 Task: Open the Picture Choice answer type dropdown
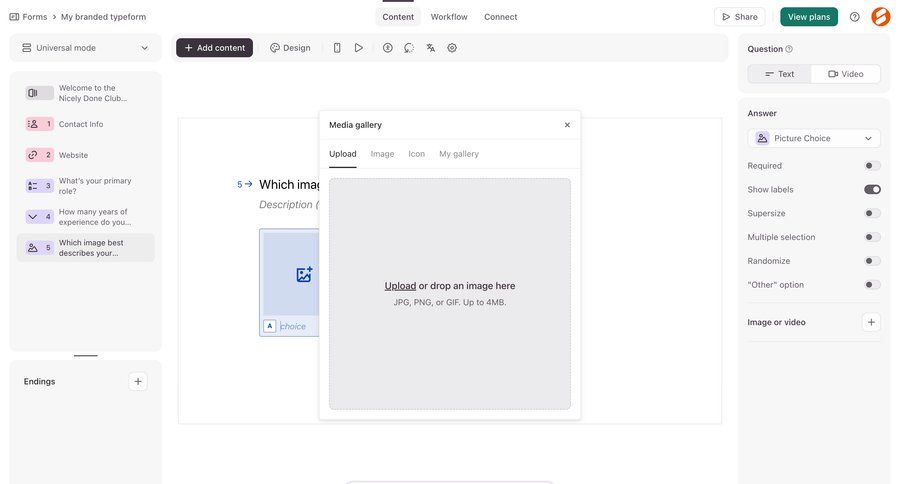point(814,138)
